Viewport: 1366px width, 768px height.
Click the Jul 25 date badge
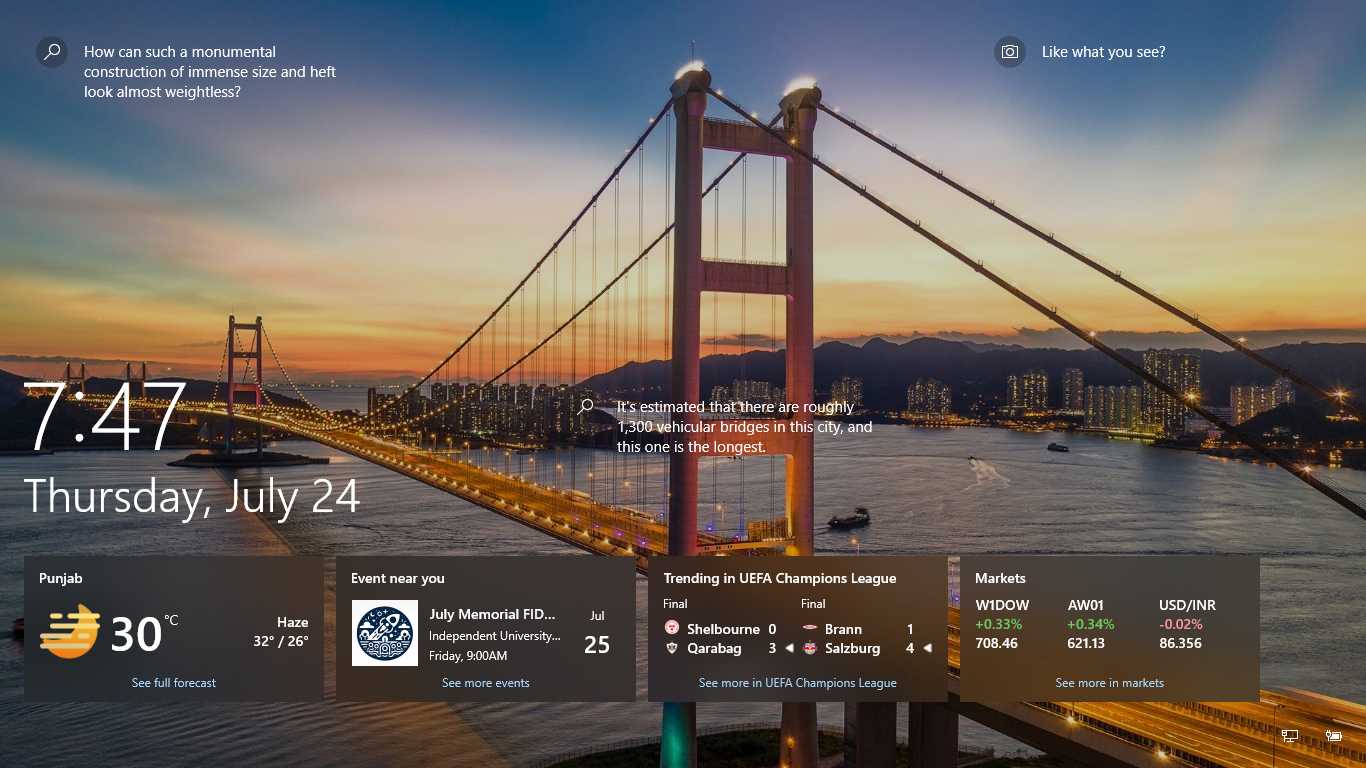[x=597, y=635]
